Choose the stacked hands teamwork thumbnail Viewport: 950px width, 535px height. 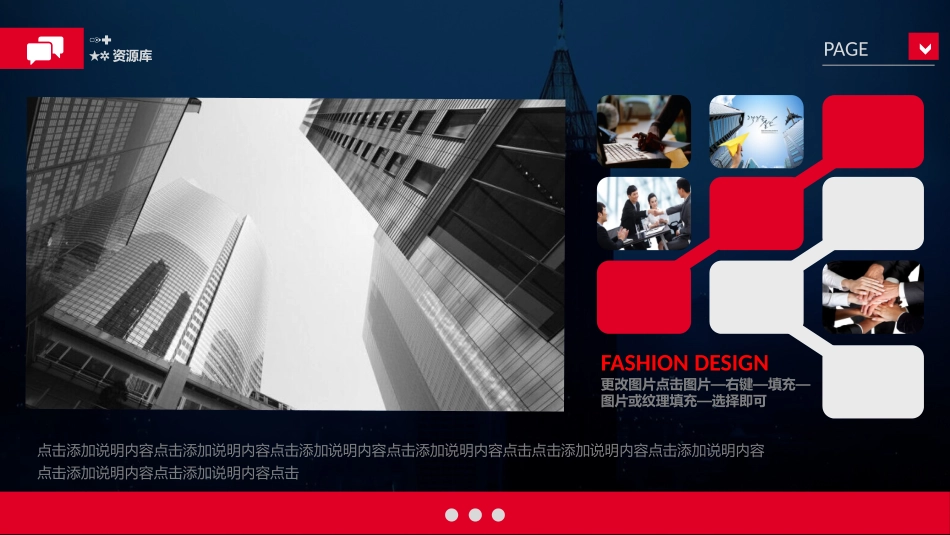point(872,297)
